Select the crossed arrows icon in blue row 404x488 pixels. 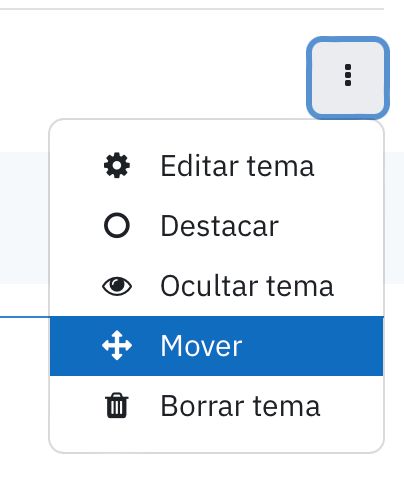click(x=117, y=345)
